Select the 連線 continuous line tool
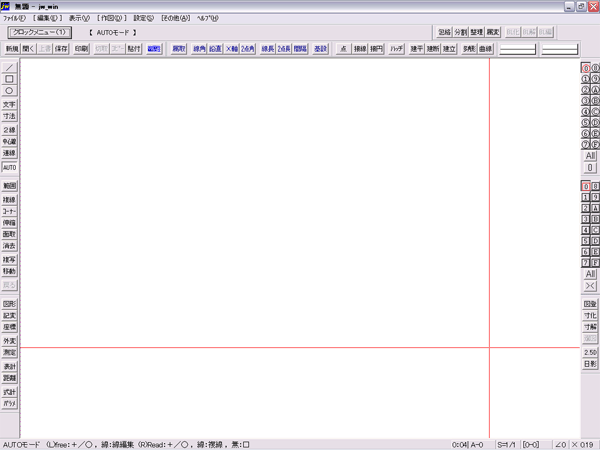The height and width of the screenshot is (450, 600). [9, 153]
